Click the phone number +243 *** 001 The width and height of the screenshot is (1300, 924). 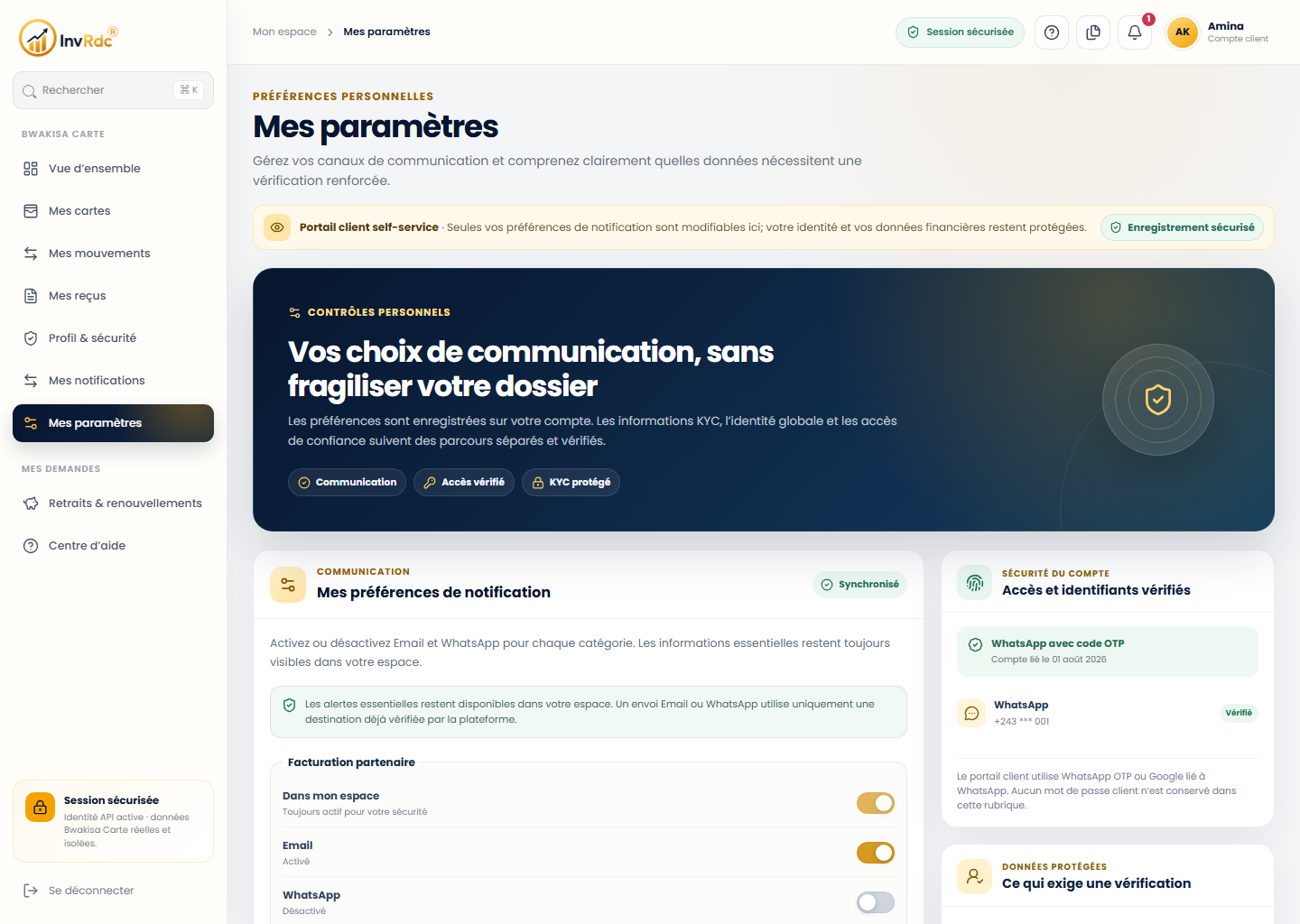(x=1021, y=722)
